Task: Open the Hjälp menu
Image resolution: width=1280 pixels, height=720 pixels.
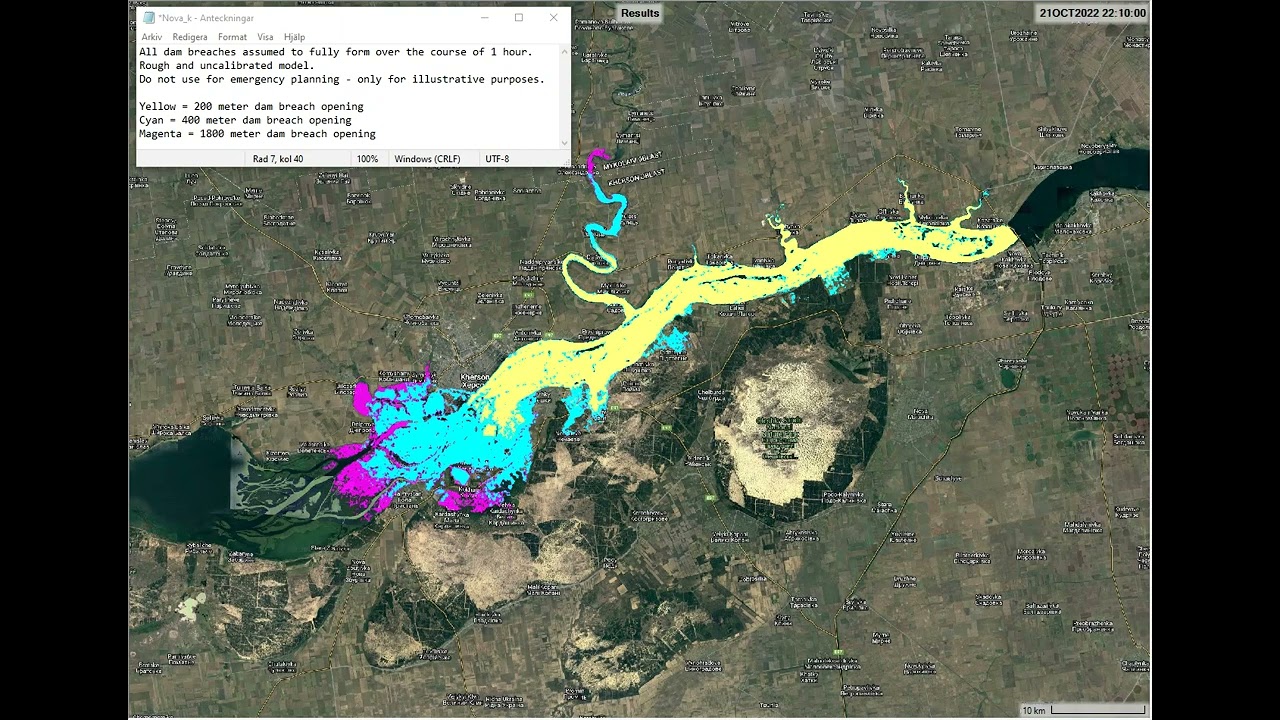Action: 294,37
